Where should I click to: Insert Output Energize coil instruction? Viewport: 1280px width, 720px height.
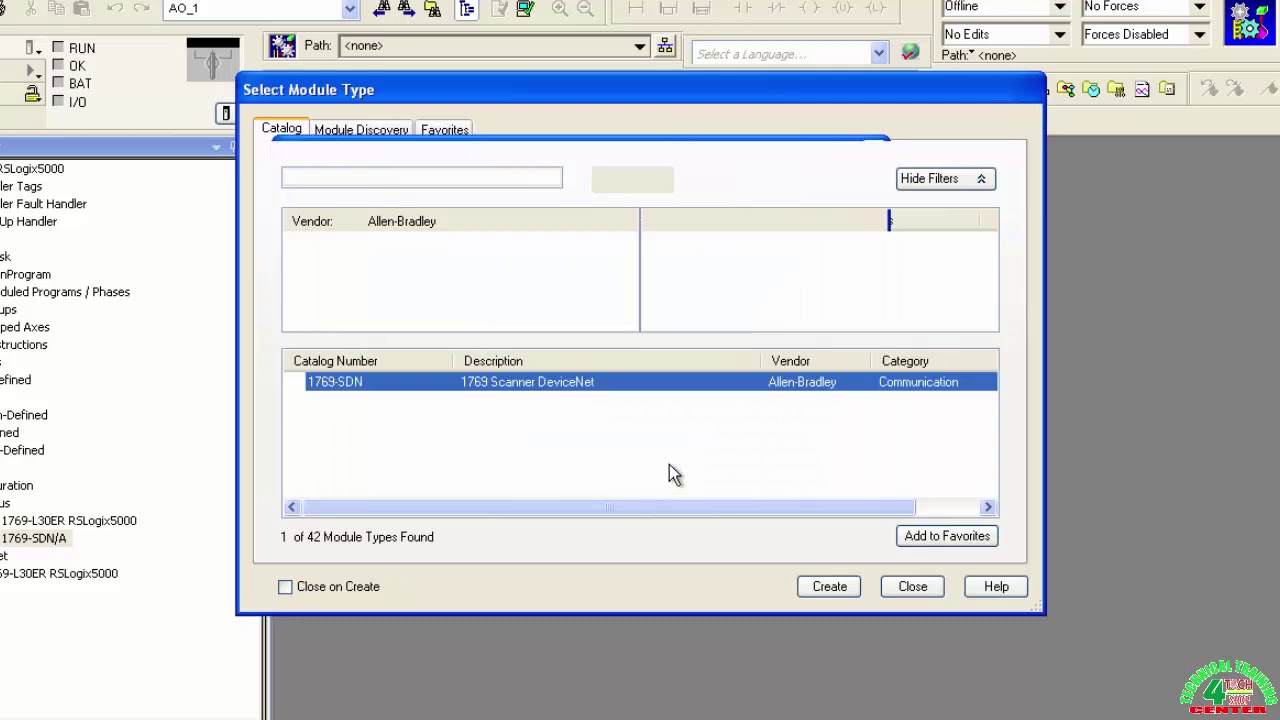coord(810,8)
